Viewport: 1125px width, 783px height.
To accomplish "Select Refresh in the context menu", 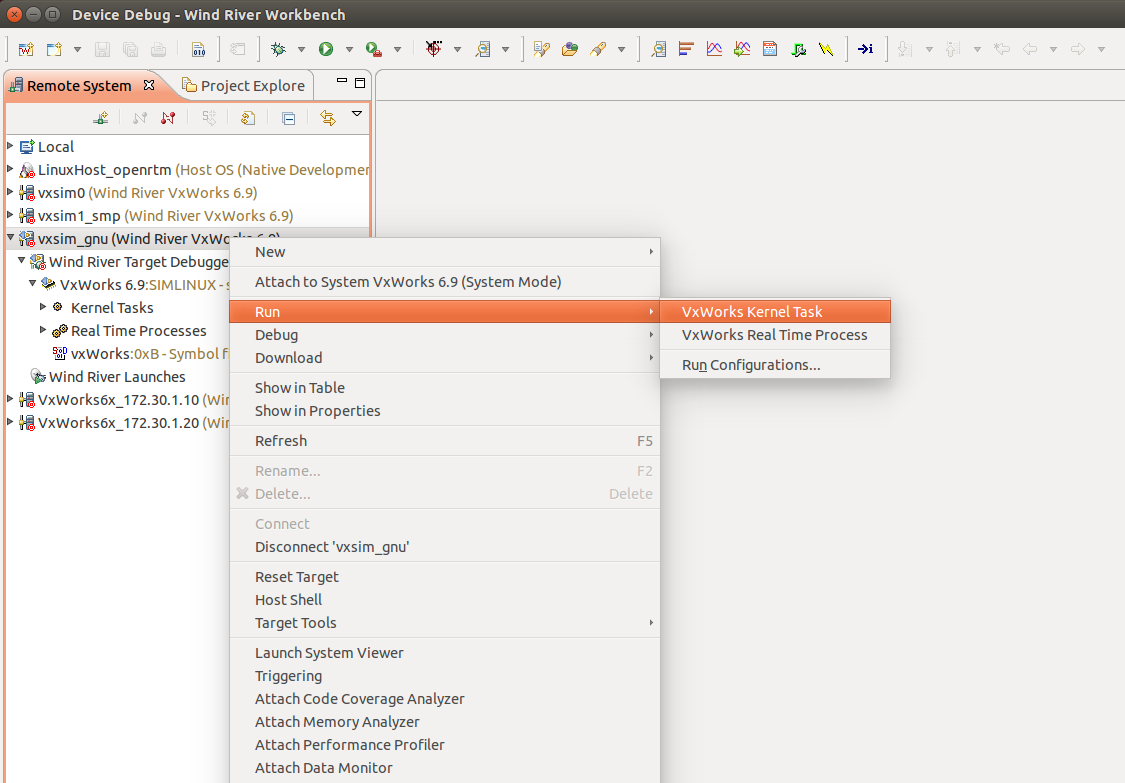I will 445,441.
